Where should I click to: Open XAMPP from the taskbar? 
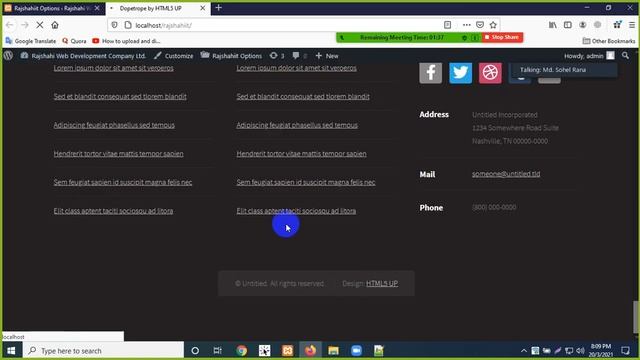(x=287, y=351)
